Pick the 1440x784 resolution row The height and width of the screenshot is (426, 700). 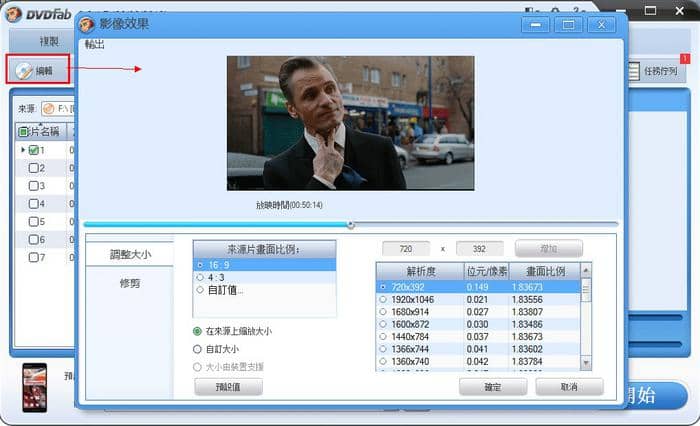pyautogui.click(x=478, y=337)
